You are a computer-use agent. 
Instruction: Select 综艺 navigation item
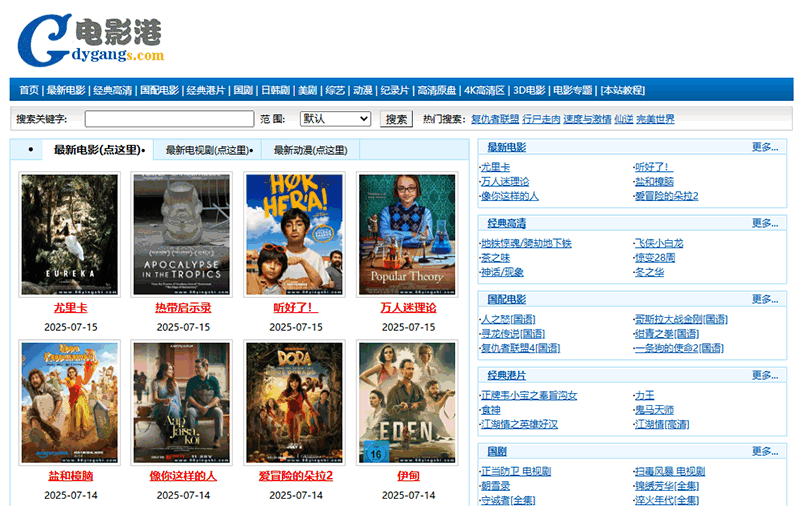click(335, 90)
